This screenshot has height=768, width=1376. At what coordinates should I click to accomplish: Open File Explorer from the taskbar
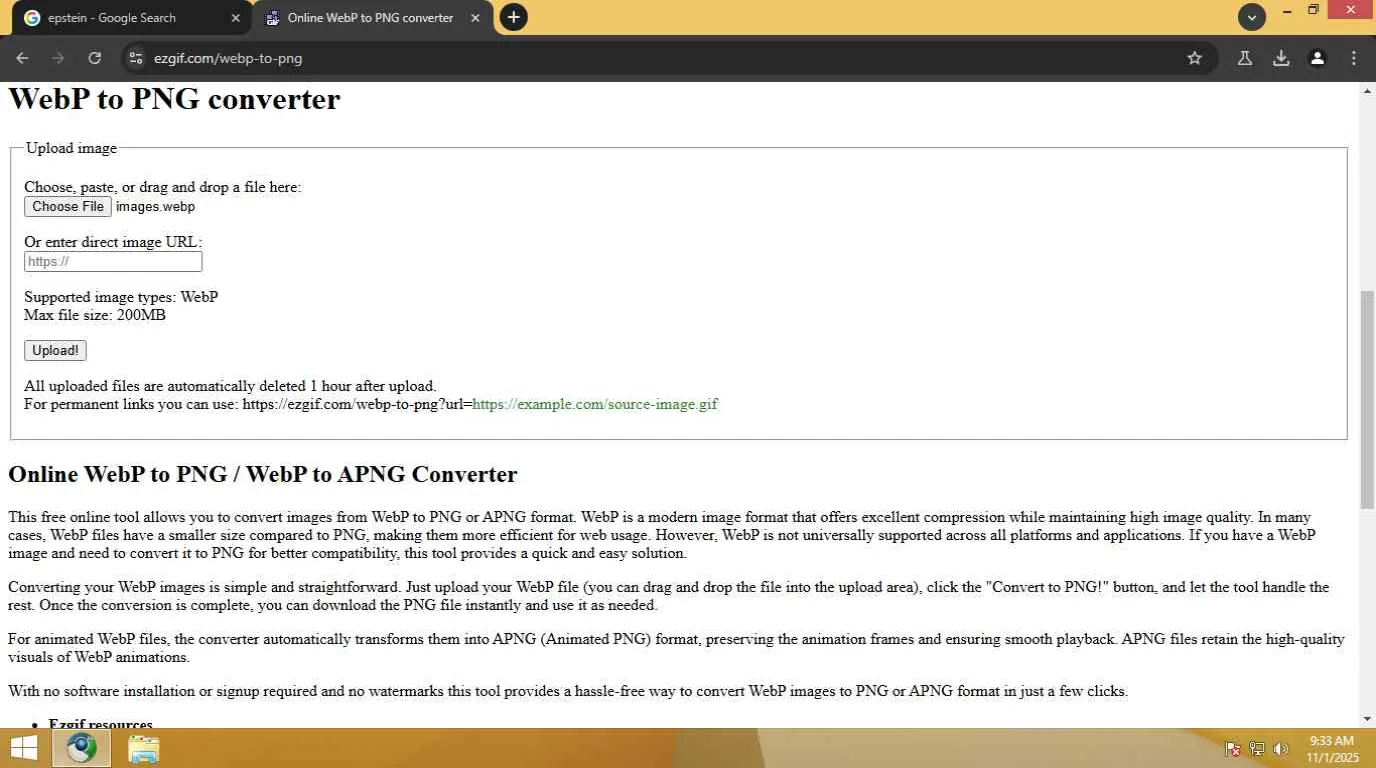(x=144, y=749)
